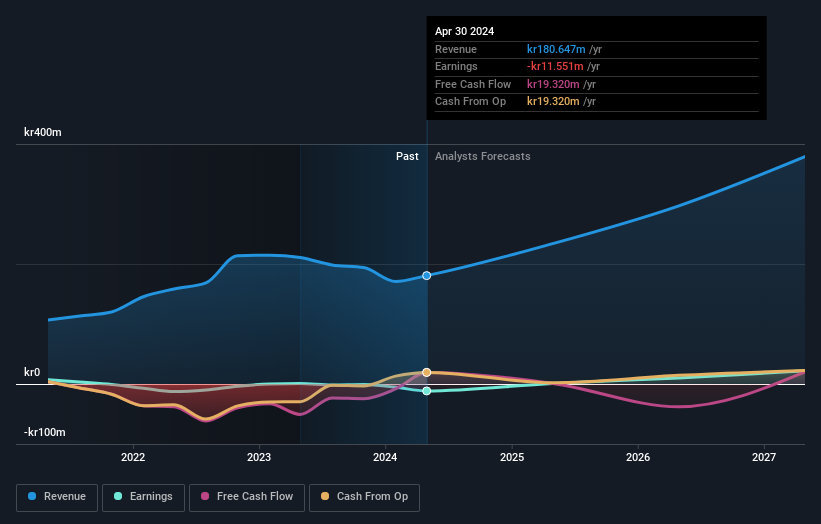Toggle the Free Cash Flow legend button

(247, 497)
